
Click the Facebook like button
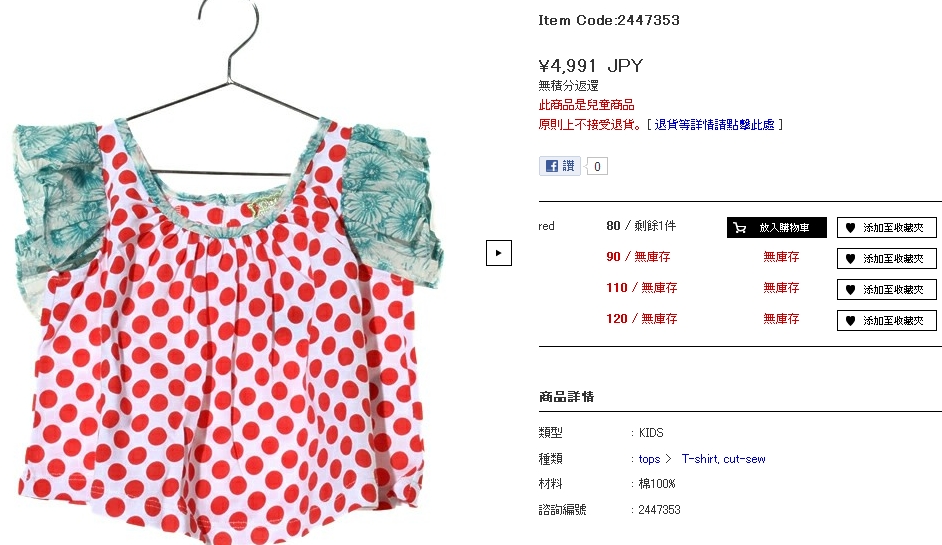(560, 166)
